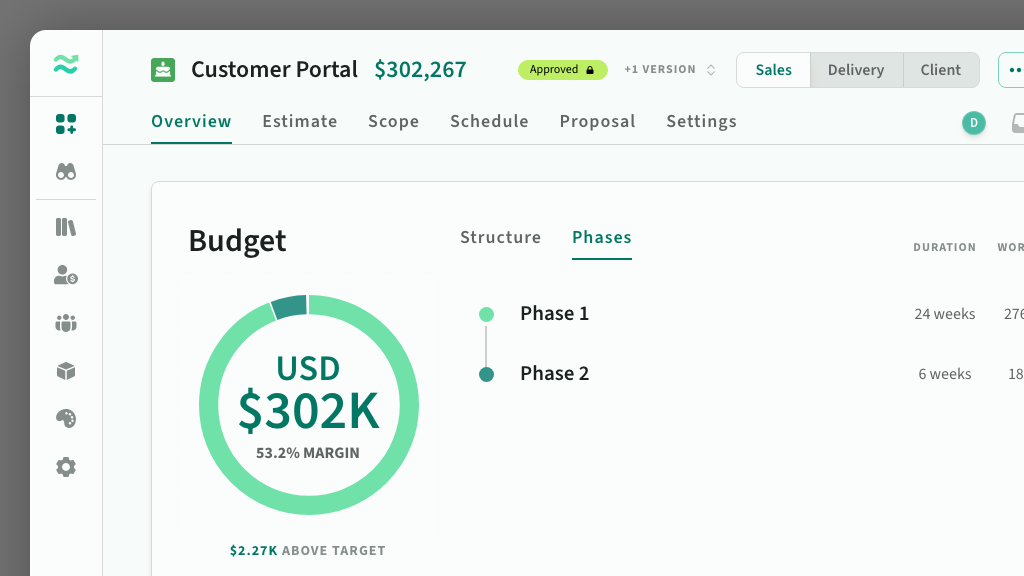Go to the Estimate tab
The image size is (1024, 576).
click(300, 121)
